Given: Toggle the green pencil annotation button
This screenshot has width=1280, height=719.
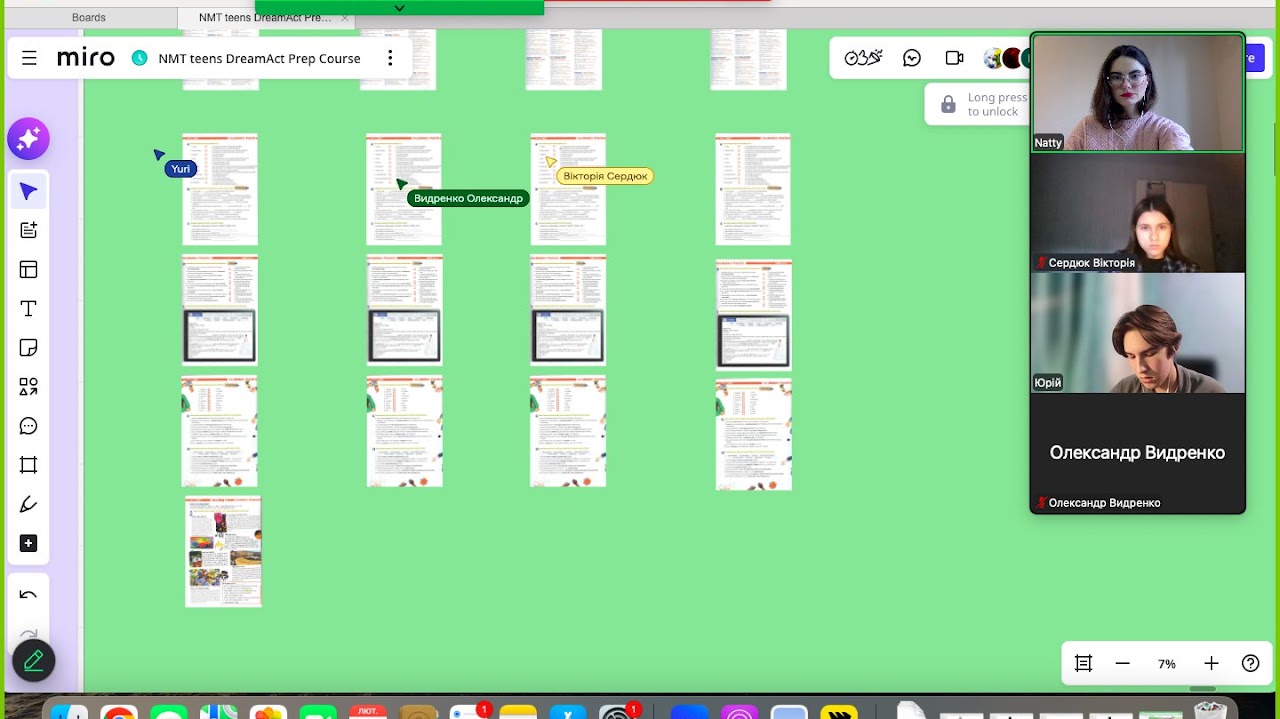Looking at the screenshot, I should 33,661.
